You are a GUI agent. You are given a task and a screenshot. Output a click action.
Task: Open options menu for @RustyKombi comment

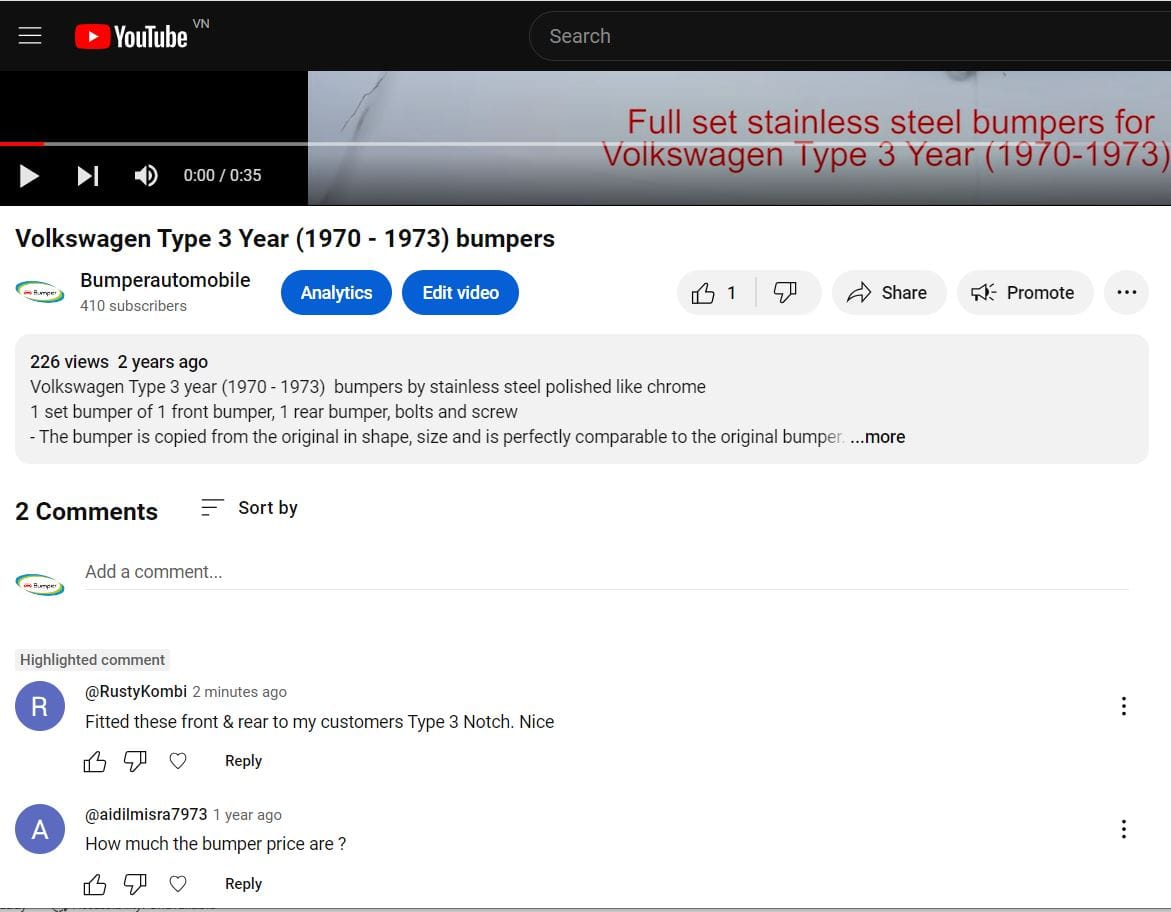tap(1123, 706)
